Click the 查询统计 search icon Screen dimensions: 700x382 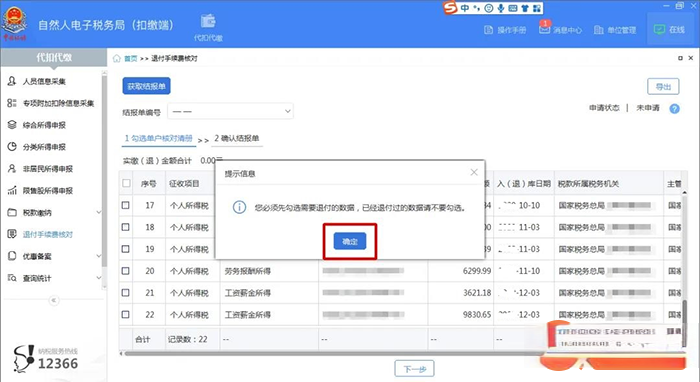(x=12, y=278)
